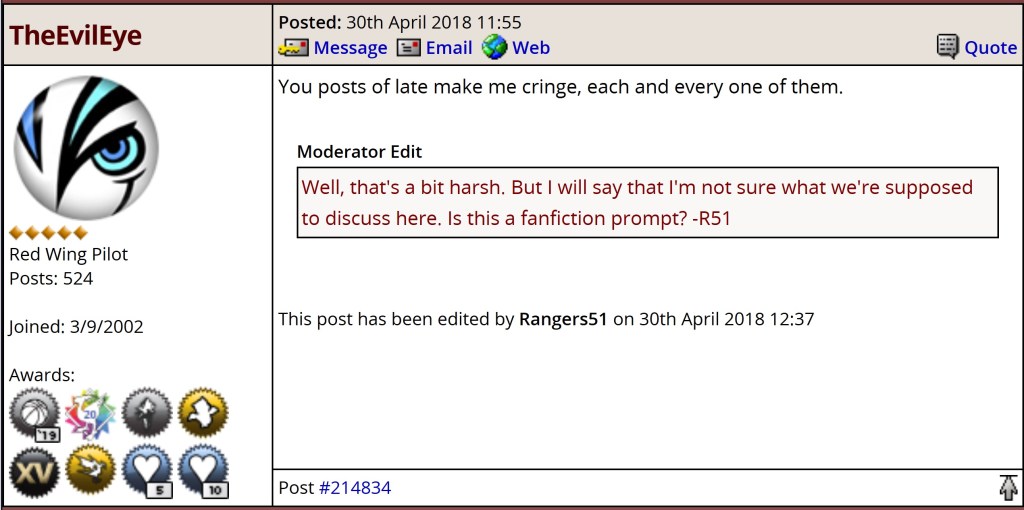
Task: Click the yellow Message icon
Action: click(x=293, y=48)
